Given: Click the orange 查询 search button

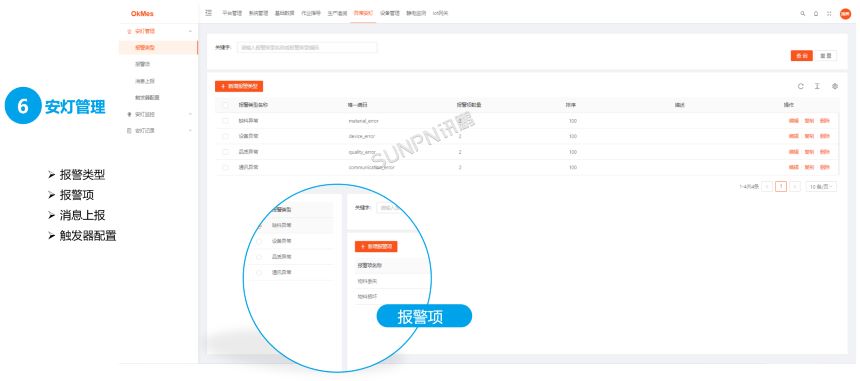Looking at the screenshot, I should coord(801,56).
